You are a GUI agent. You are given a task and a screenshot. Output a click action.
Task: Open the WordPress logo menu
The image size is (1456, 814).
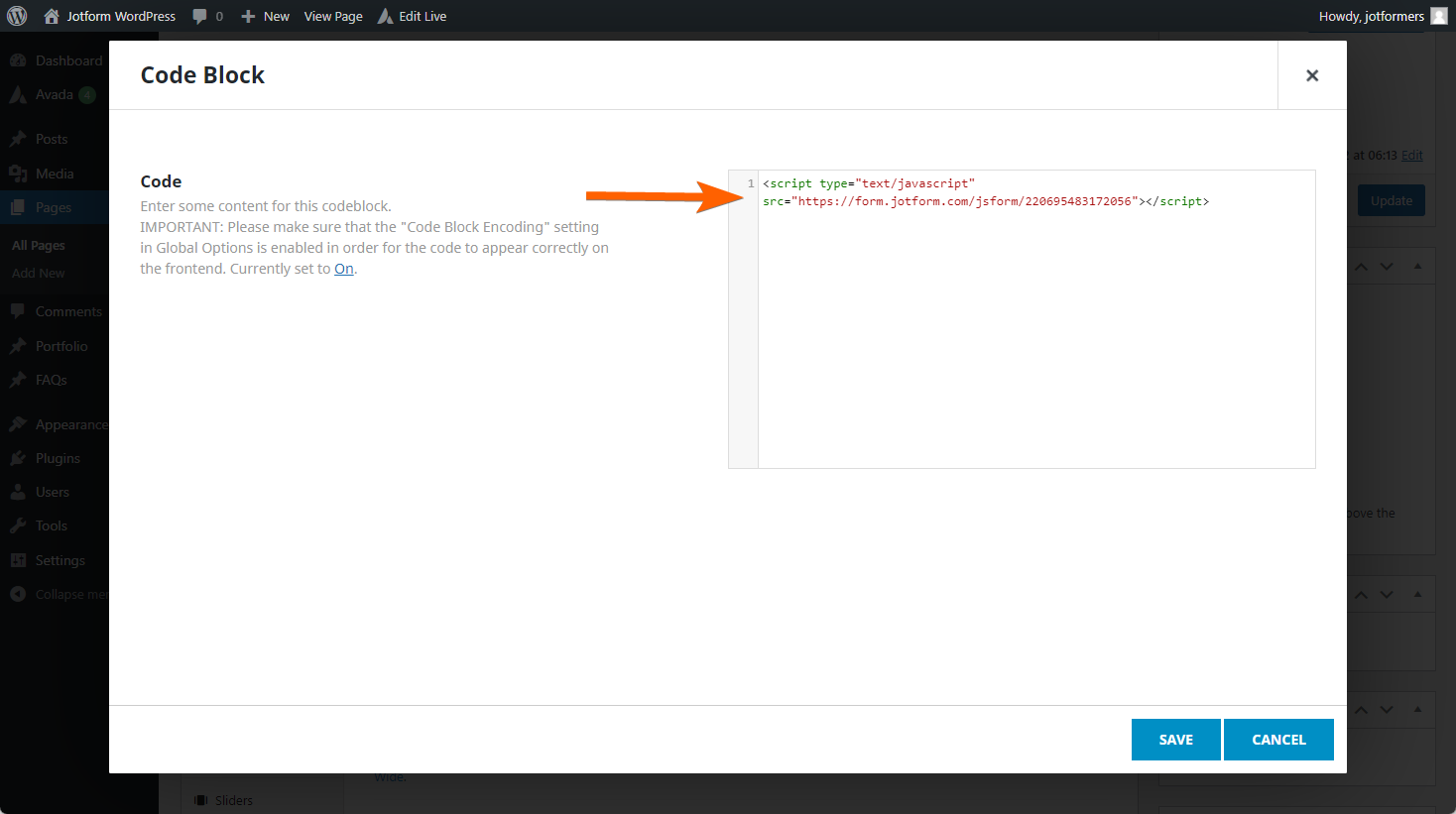(x=17, y=16)
